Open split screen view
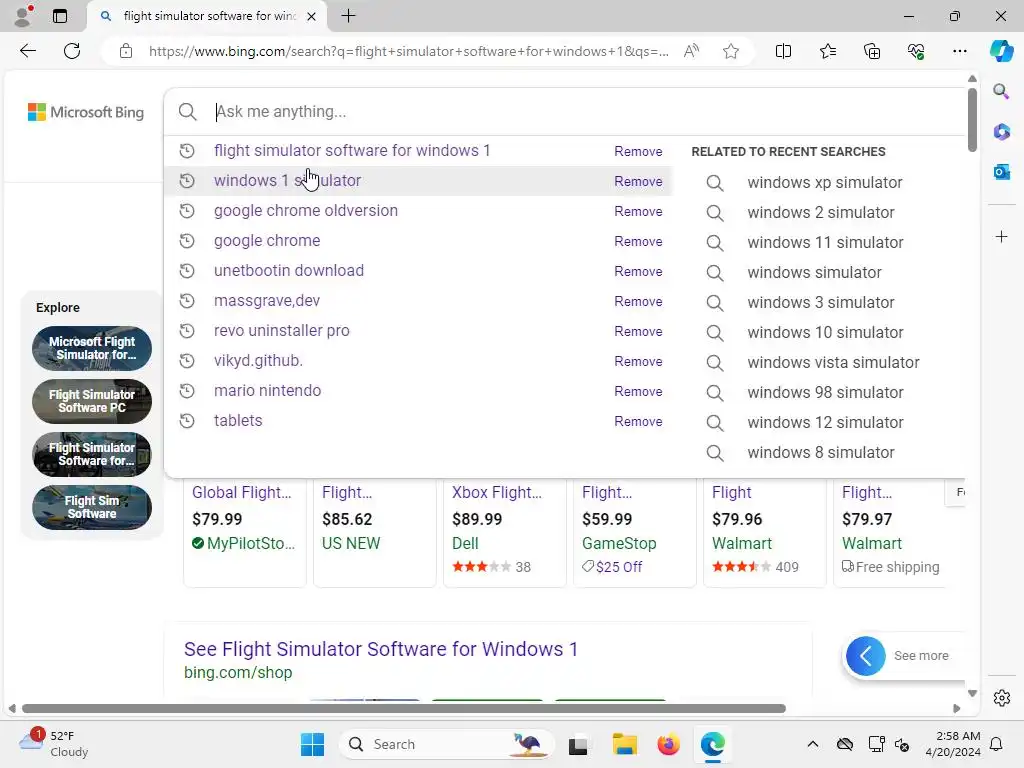The width and height of the screenshot is (1024, 768). [x=783, y=51]
